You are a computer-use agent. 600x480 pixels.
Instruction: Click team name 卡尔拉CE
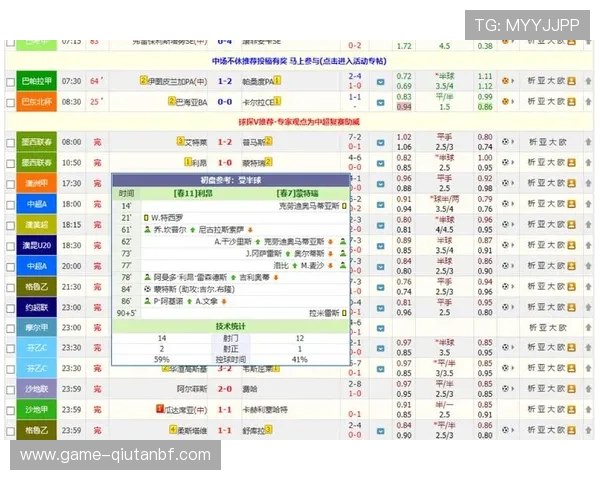pos(258,102)
